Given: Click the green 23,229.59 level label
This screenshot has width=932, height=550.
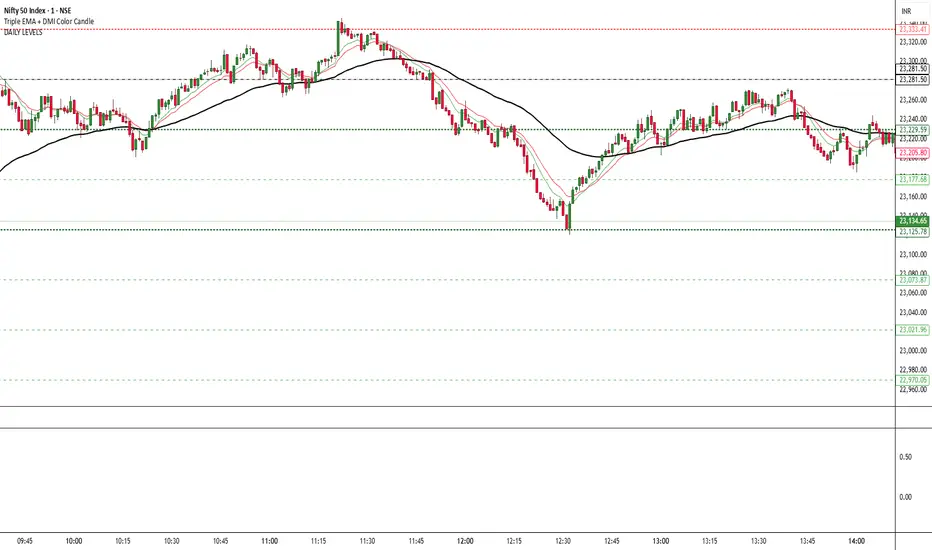Looking at the screenshot, I should click(912, 130).
